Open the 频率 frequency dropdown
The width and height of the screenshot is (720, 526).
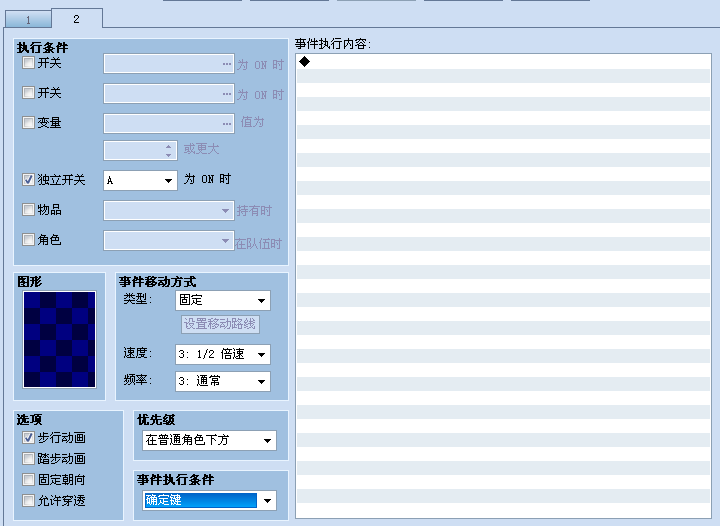pos(223,381)
